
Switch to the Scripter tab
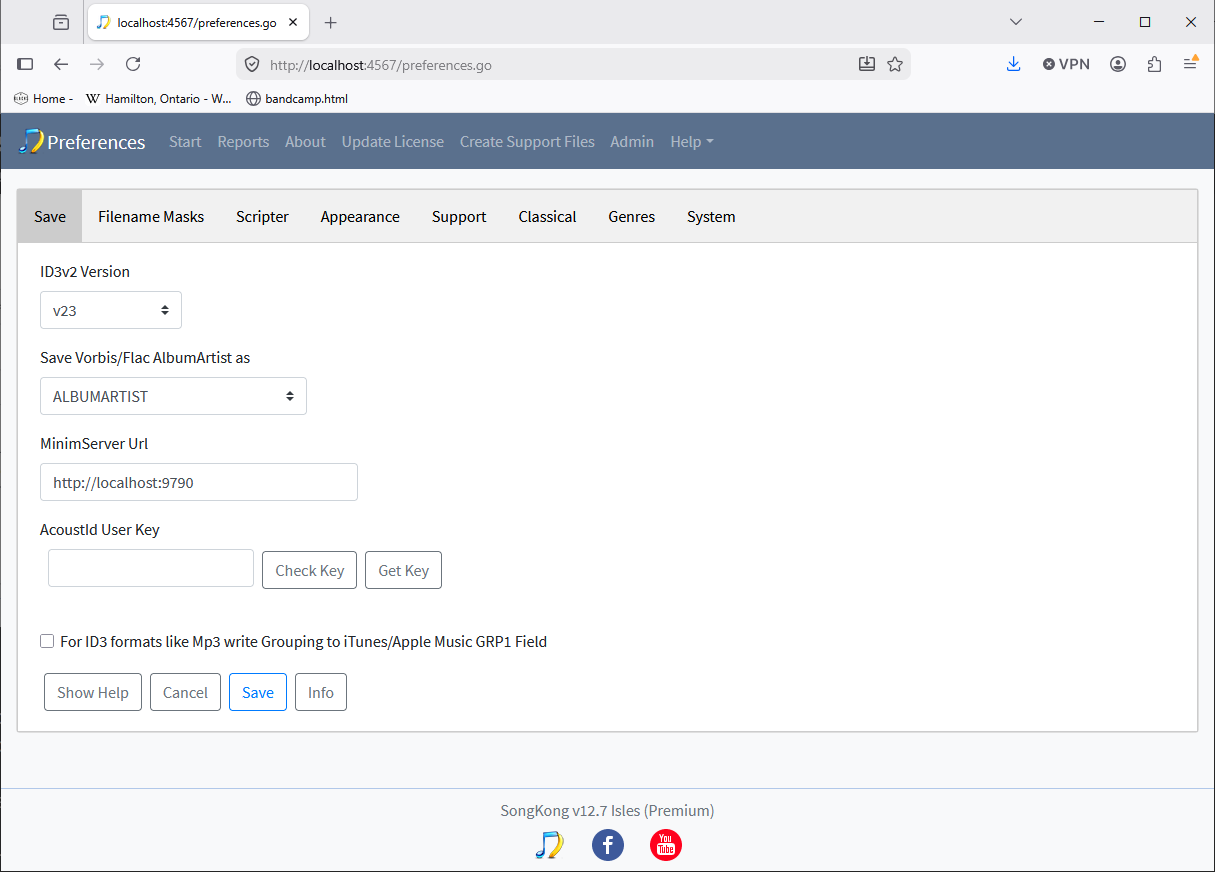(262, 216)
